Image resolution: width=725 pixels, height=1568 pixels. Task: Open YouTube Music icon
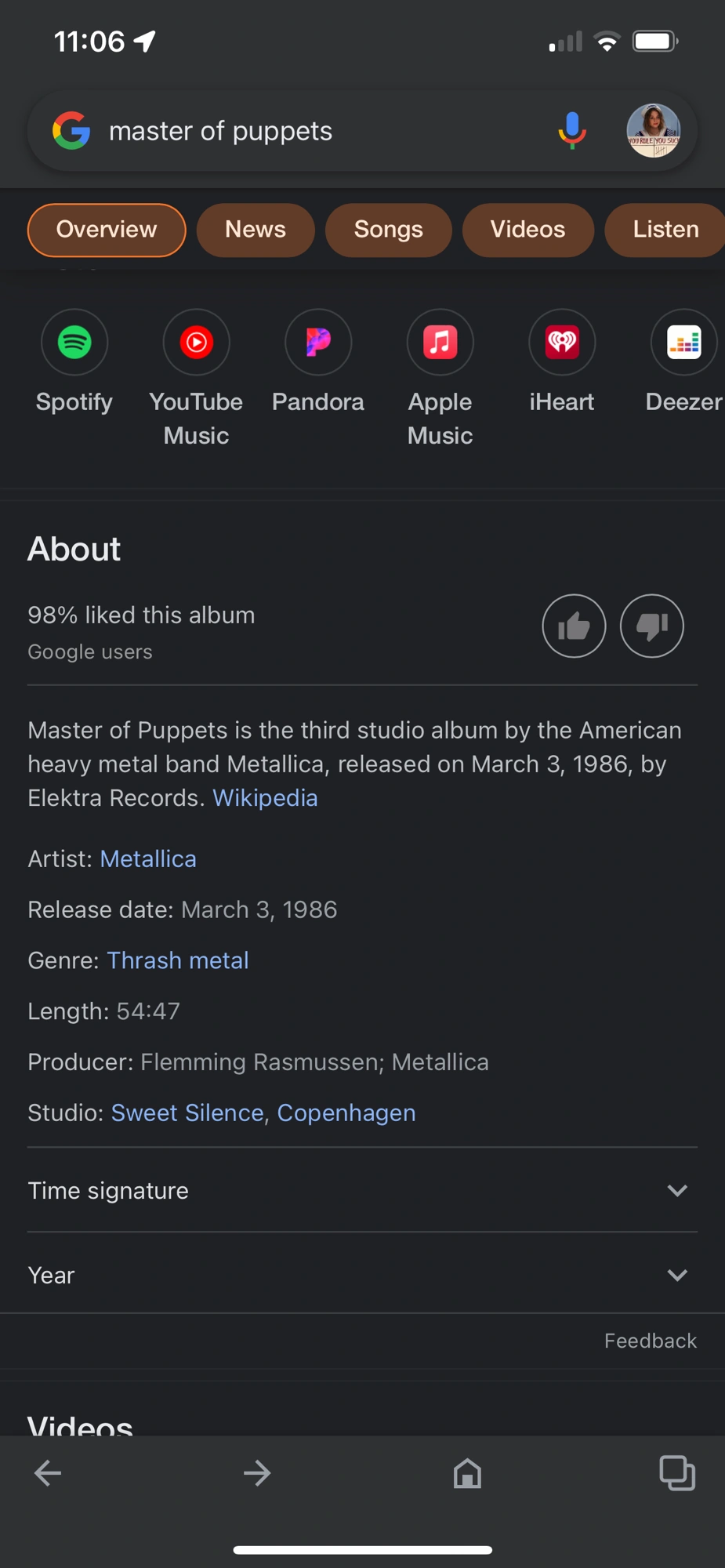click(x=196, y=343)
